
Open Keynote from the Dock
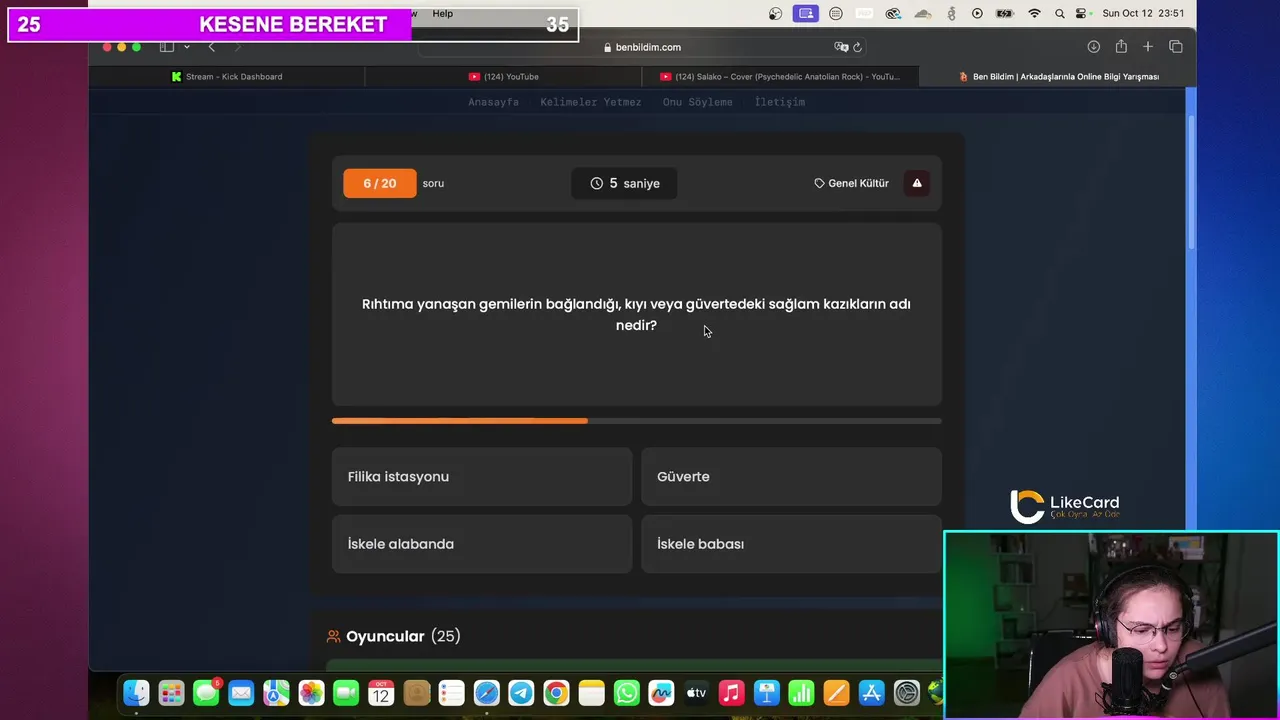pyautogui.click(x=766, y=693)
